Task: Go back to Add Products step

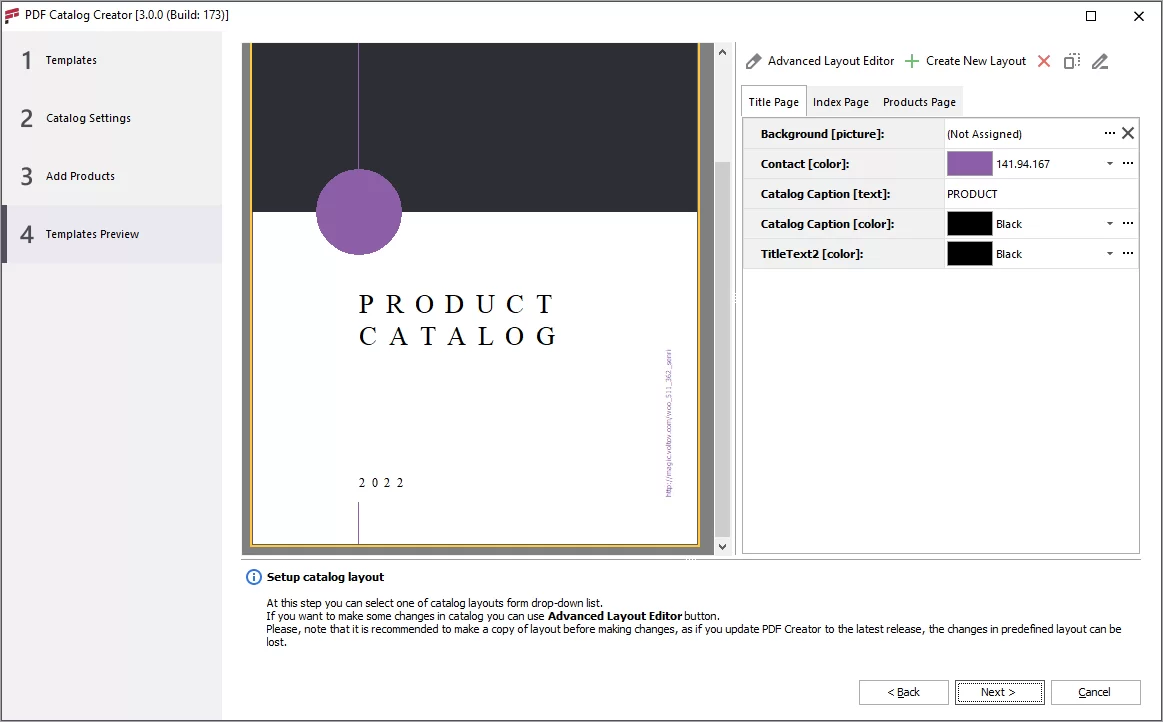Action: click(903, 691)
